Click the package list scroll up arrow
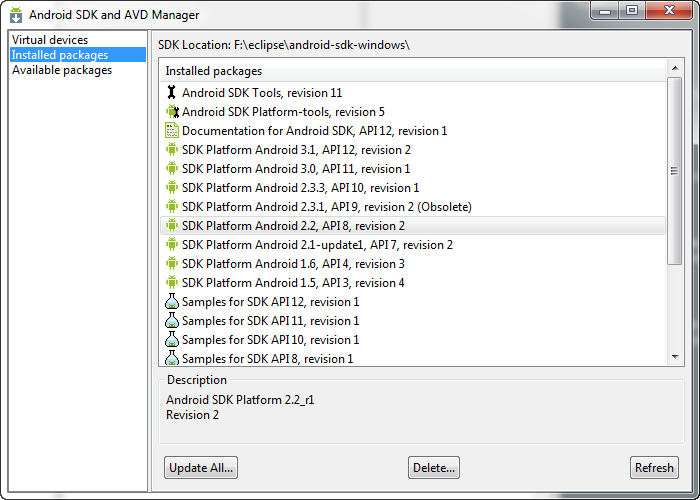 (x=675, y=68)
